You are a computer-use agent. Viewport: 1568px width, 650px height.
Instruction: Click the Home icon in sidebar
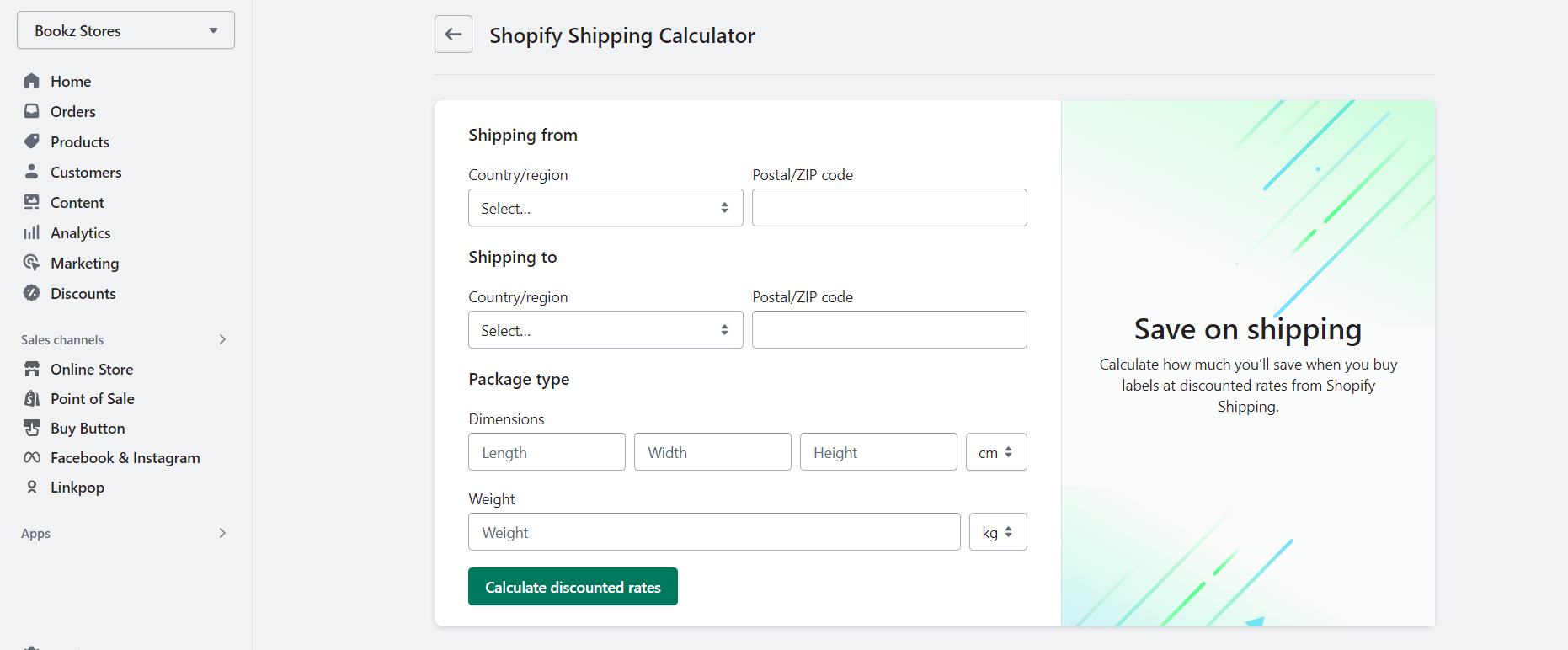(x=32, y=81)
